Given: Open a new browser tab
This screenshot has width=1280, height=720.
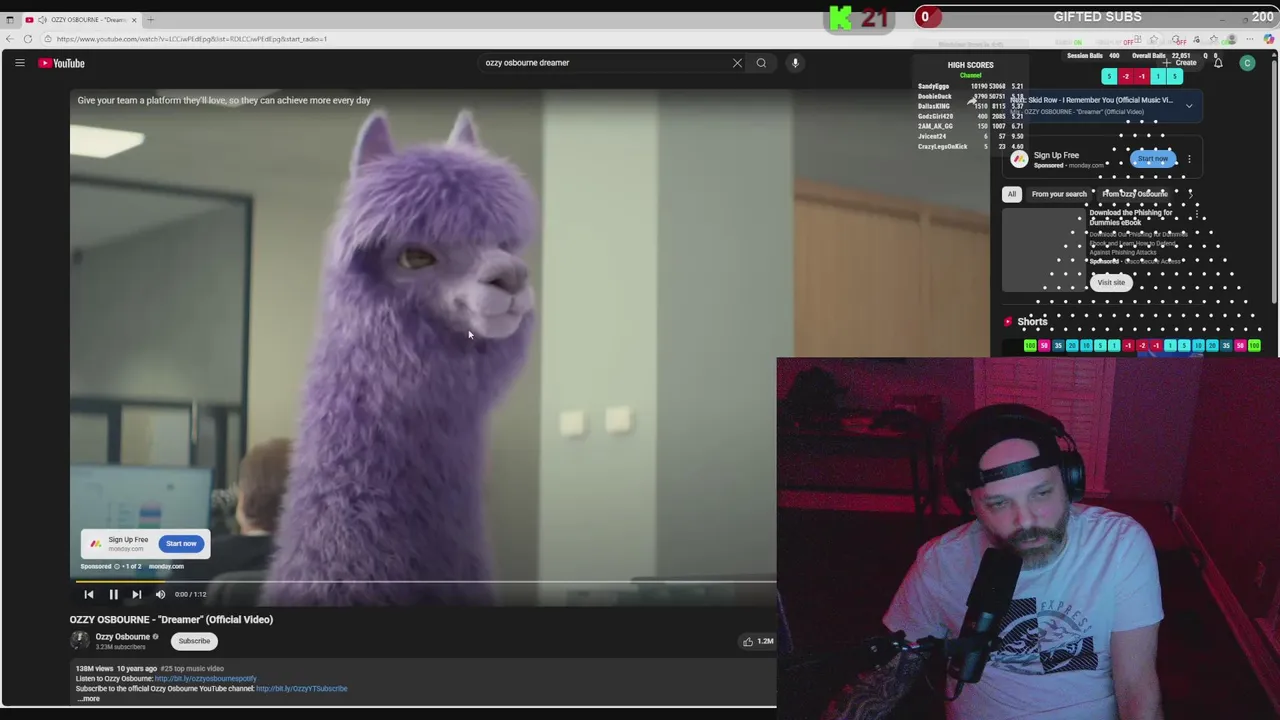Looking at the screenshot, I should click(151, 20).
